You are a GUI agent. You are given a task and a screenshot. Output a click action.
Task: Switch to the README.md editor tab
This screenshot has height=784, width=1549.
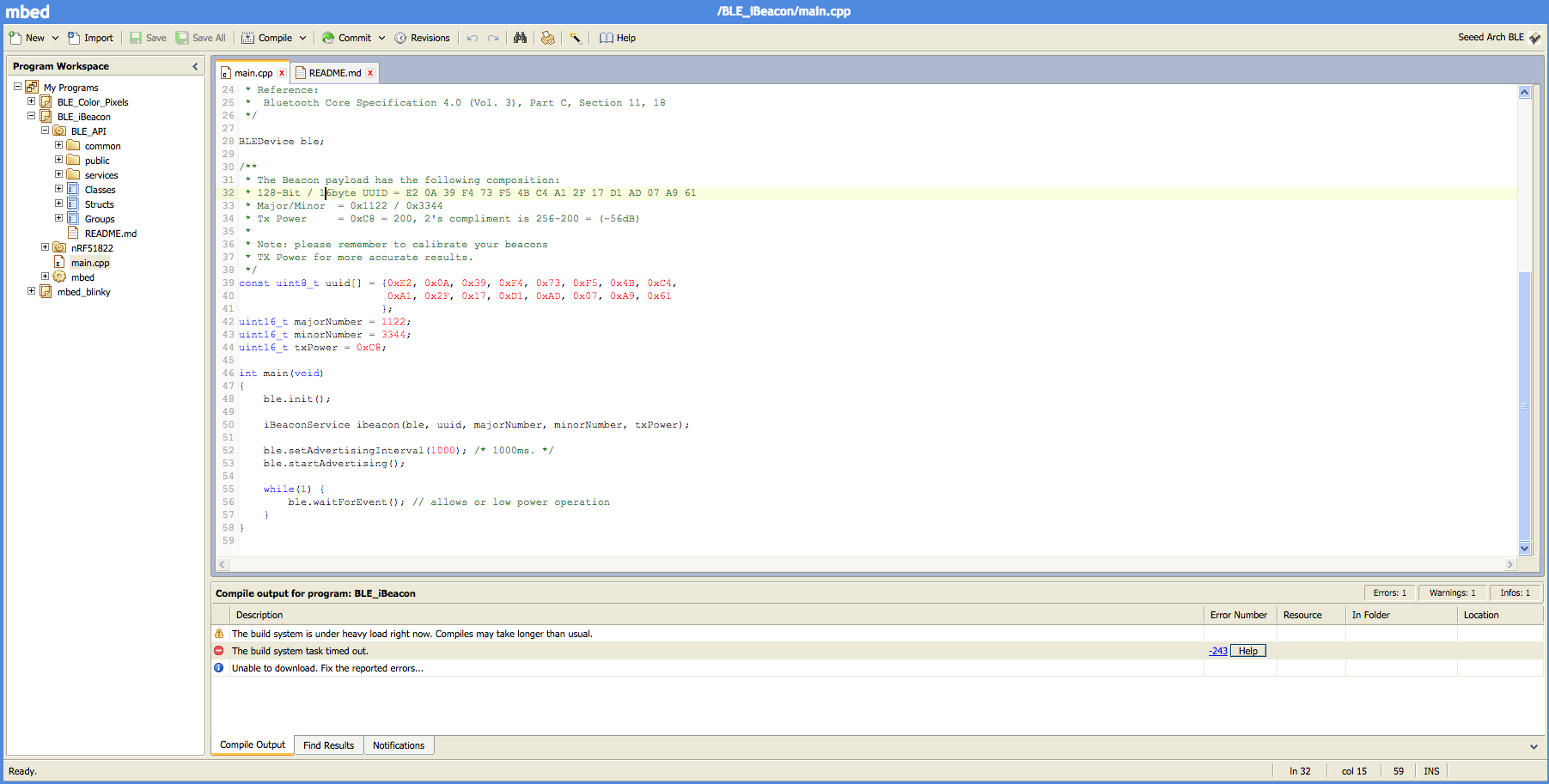(334, 73)
